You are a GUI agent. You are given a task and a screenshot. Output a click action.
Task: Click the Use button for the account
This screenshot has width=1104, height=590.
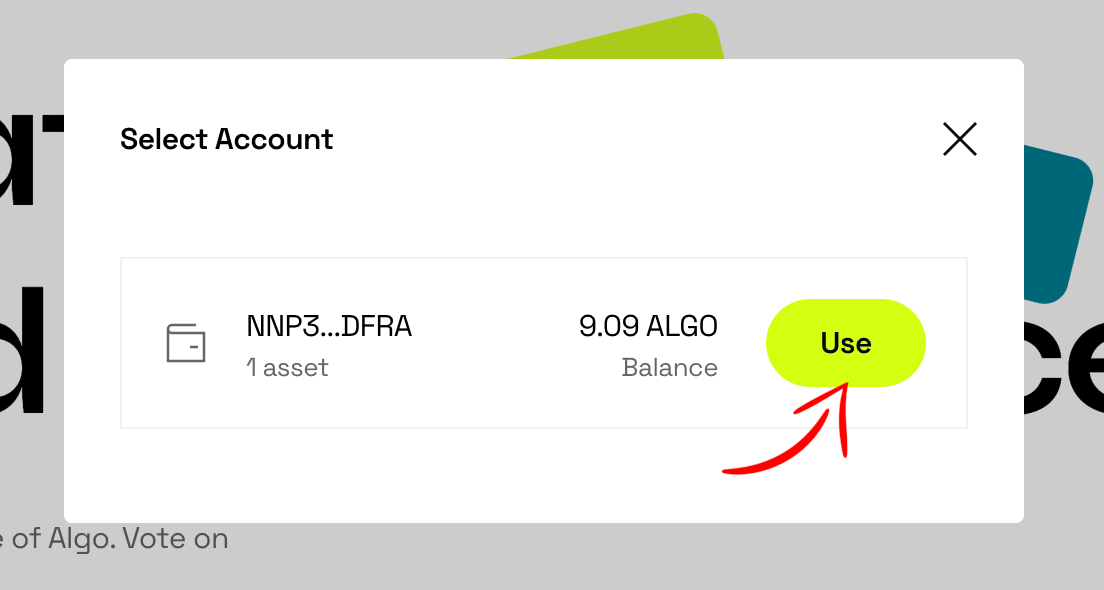click(845, 343)
